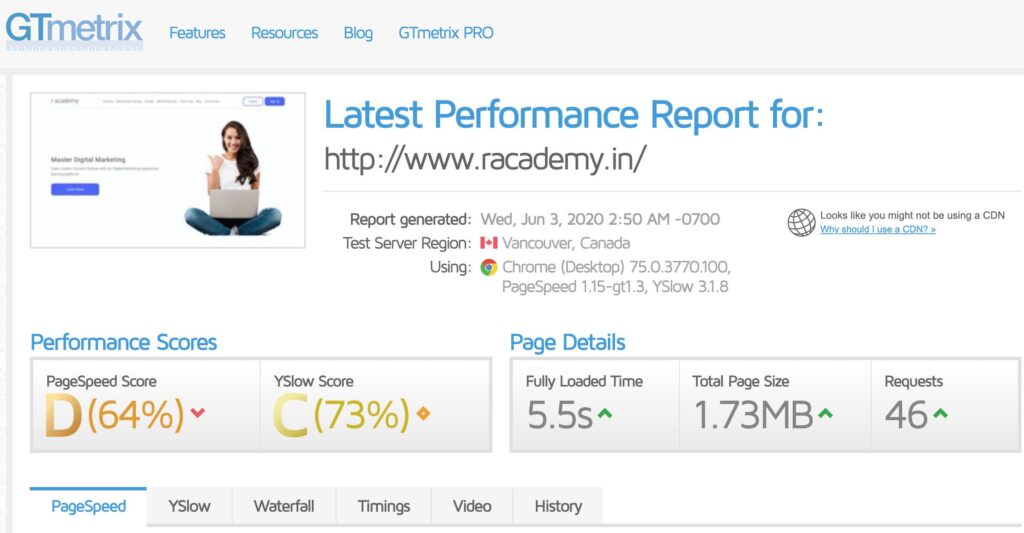This screenshot has height=533, width=1024.
Task: Switch to the YSlow tab
Action: pos(189,506)
